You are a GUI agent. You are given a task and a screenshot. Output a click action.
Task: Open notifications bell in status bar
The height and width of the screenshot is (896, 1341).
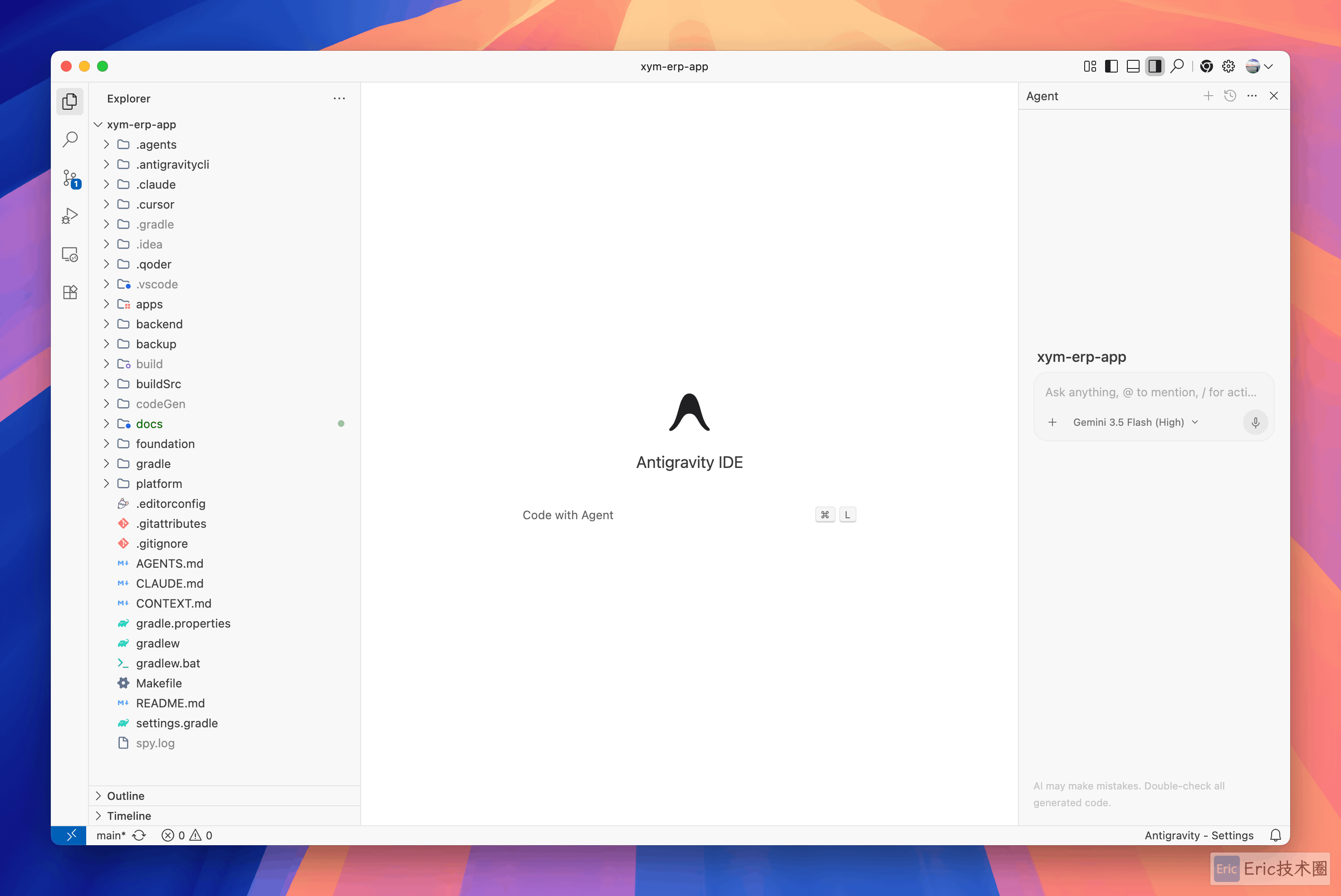pyautogui.click(x=1276, y=835)
